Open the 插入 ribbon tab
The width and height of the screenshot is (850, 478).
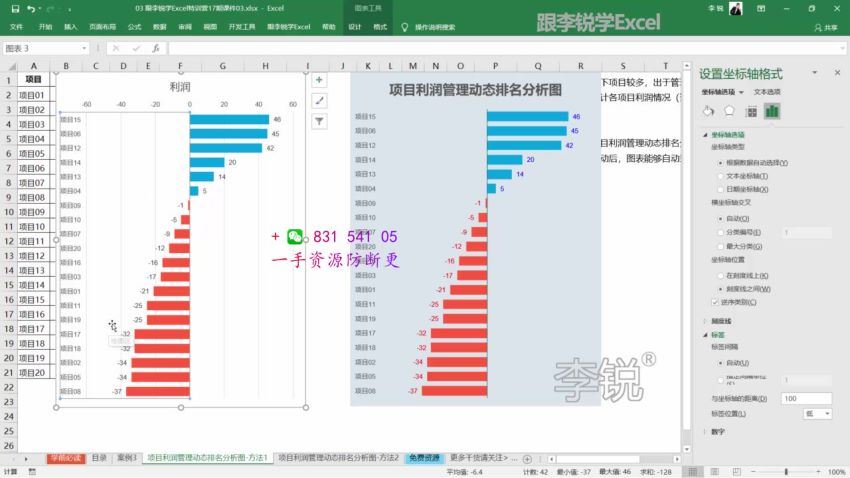click(70, 27)
